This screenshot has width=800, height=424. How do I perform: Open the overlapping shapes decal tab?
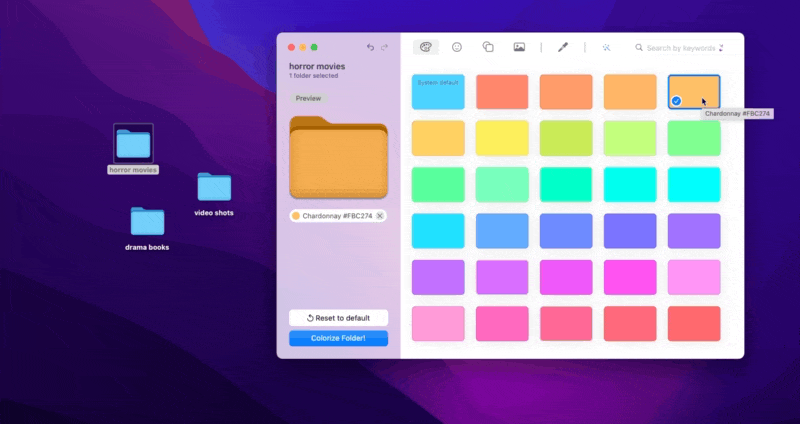pyautogui.click(x=488, y=47)
